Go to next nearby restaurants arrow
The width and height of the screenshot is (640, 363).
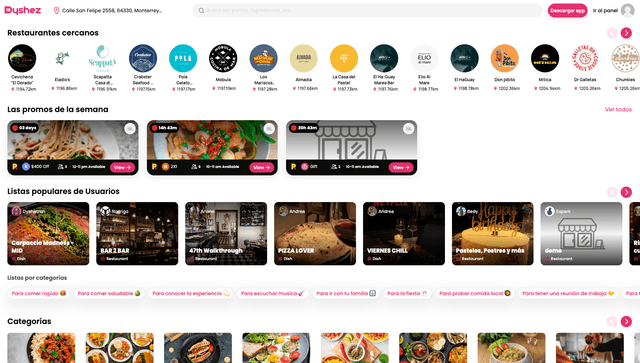(626, 33)
